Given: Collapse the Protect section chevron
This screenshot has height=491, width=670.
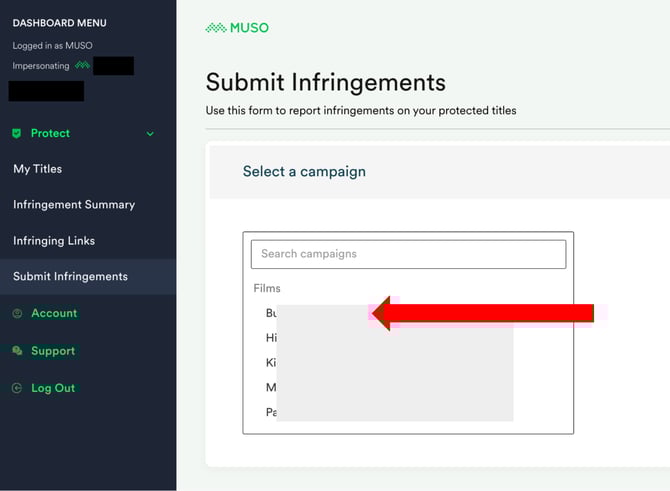Looking at the screenshot, I should pos(151,134).
